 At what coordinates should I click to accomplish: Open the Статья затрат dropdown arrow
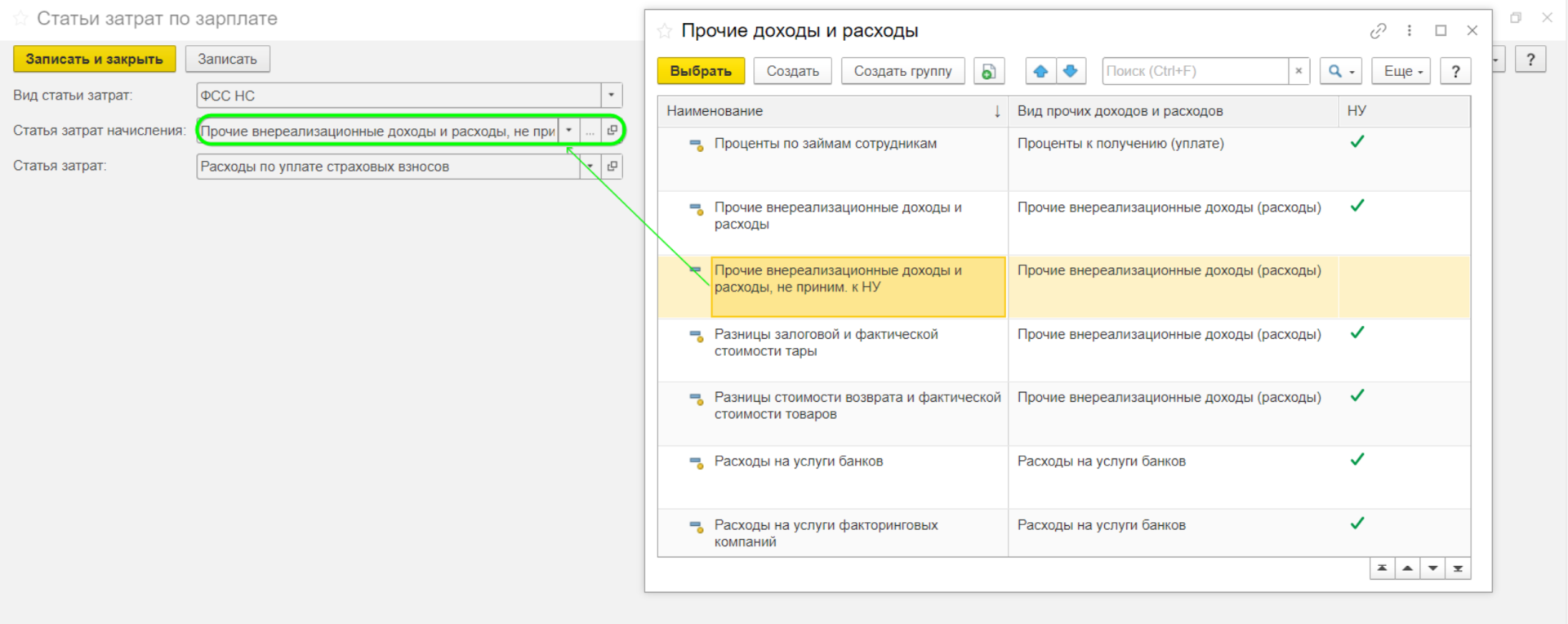click(x=590, y=167)
